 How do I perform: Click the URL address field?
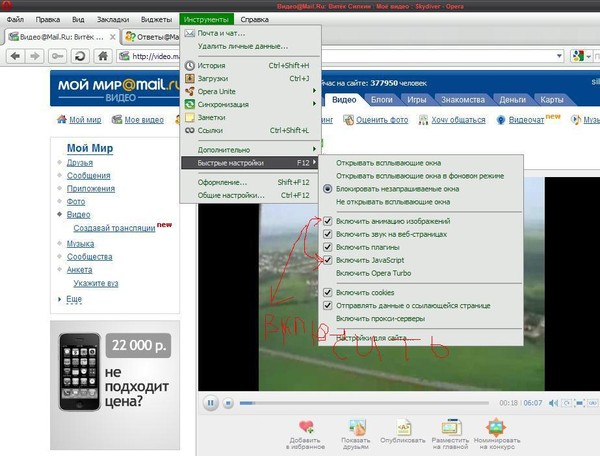[341, 56]
